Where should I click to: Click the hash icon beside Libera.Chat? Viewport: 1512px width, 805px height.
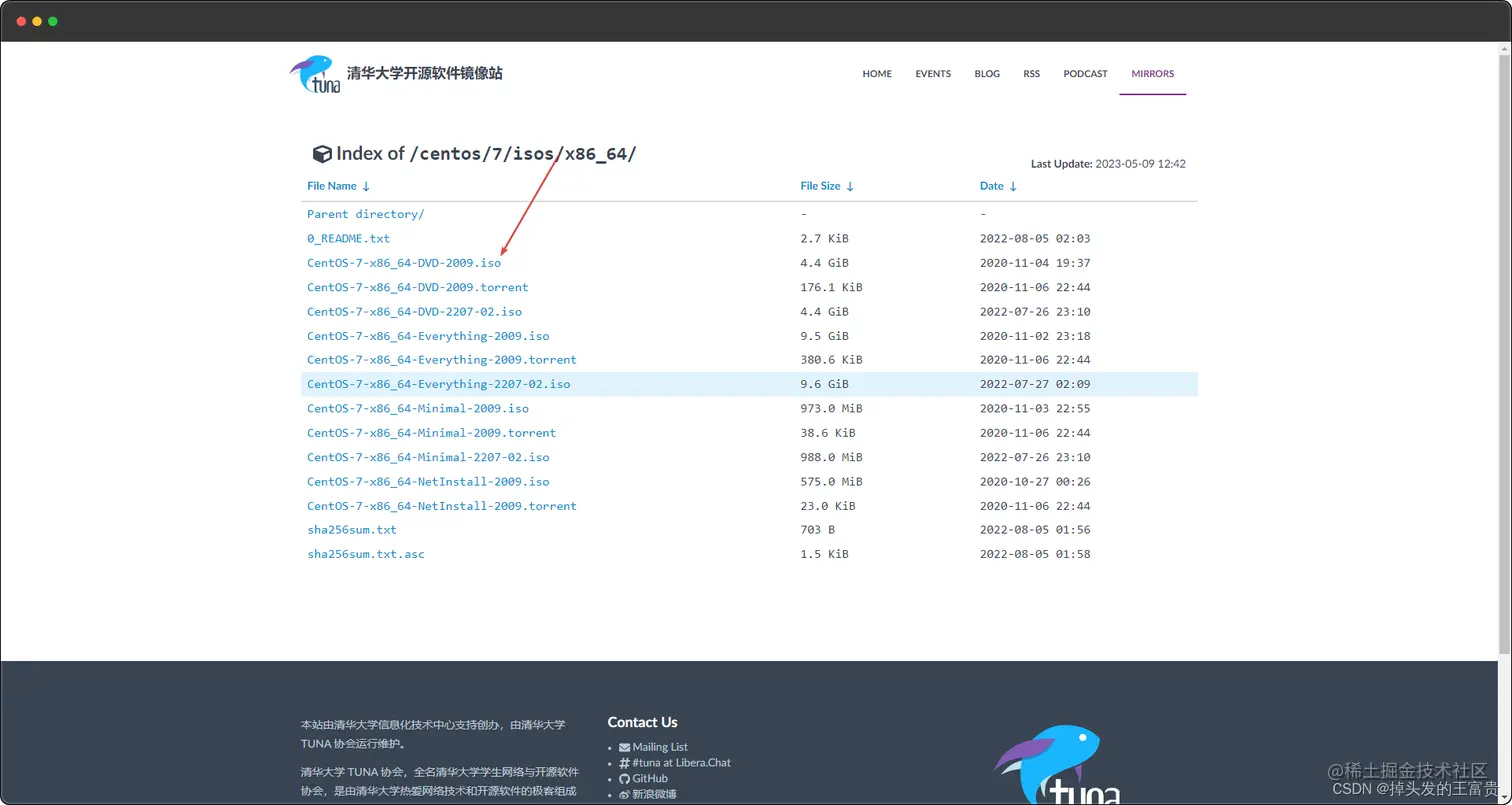coord(624,763)
